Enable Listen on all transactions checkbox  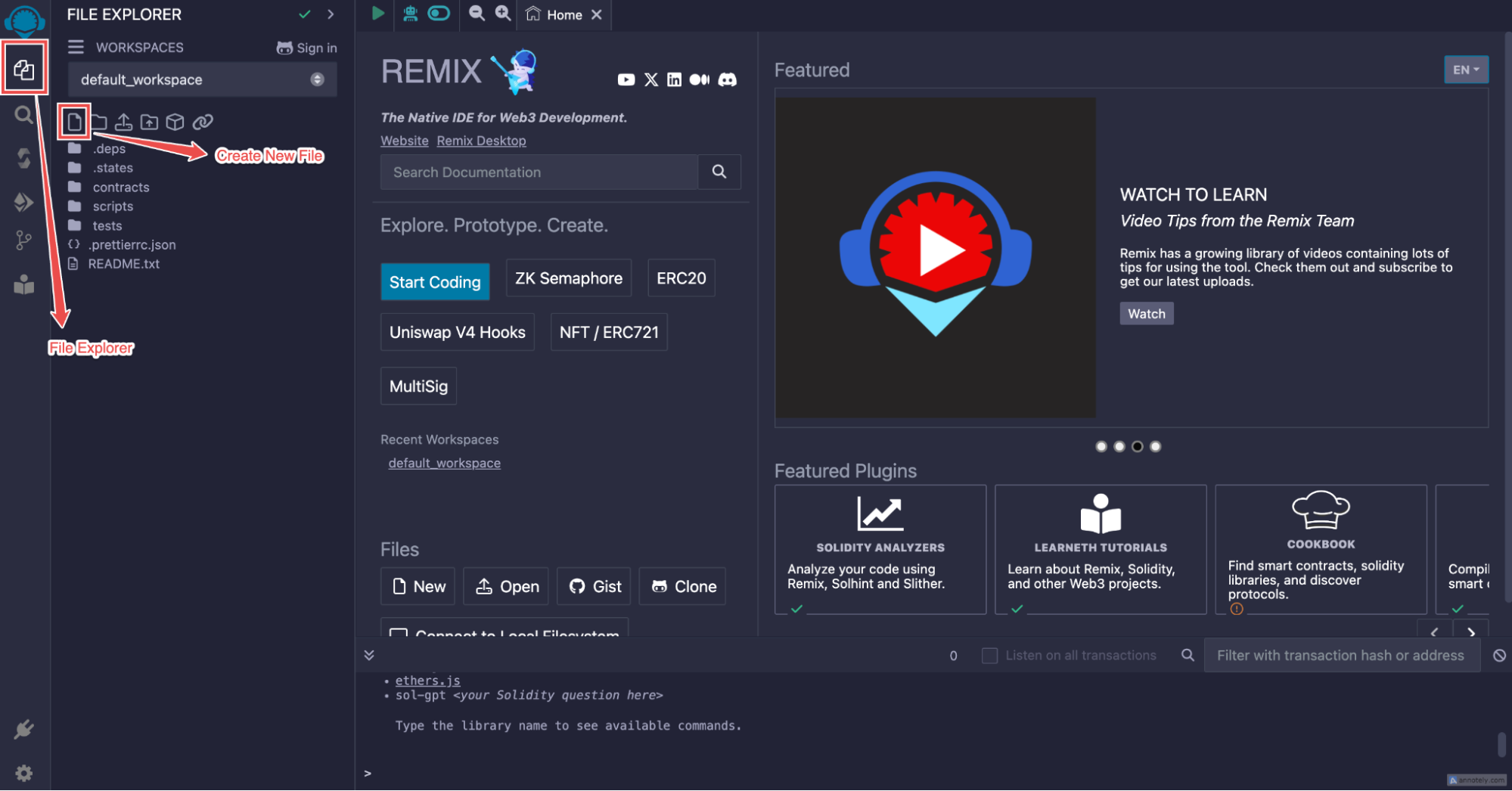(x=989, y=656)
